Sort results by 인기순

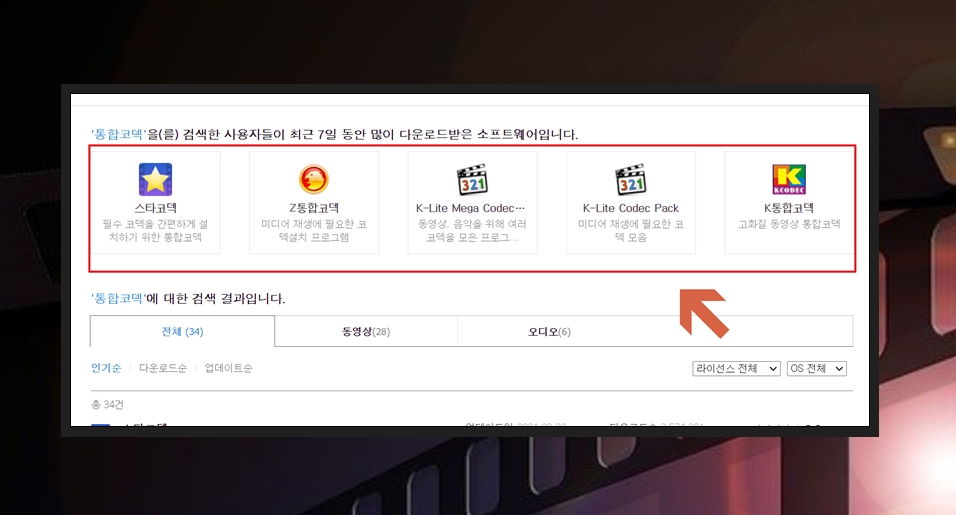[x=106, y=368]
